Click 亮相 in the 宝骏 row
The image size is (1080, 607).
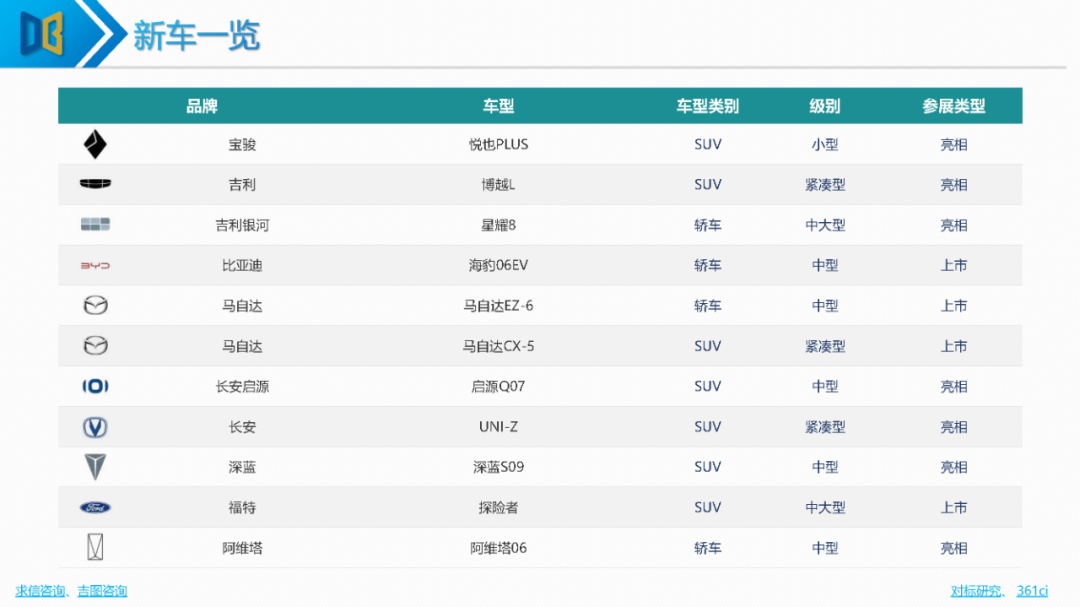pyautogui.click(x=954, y=145)
